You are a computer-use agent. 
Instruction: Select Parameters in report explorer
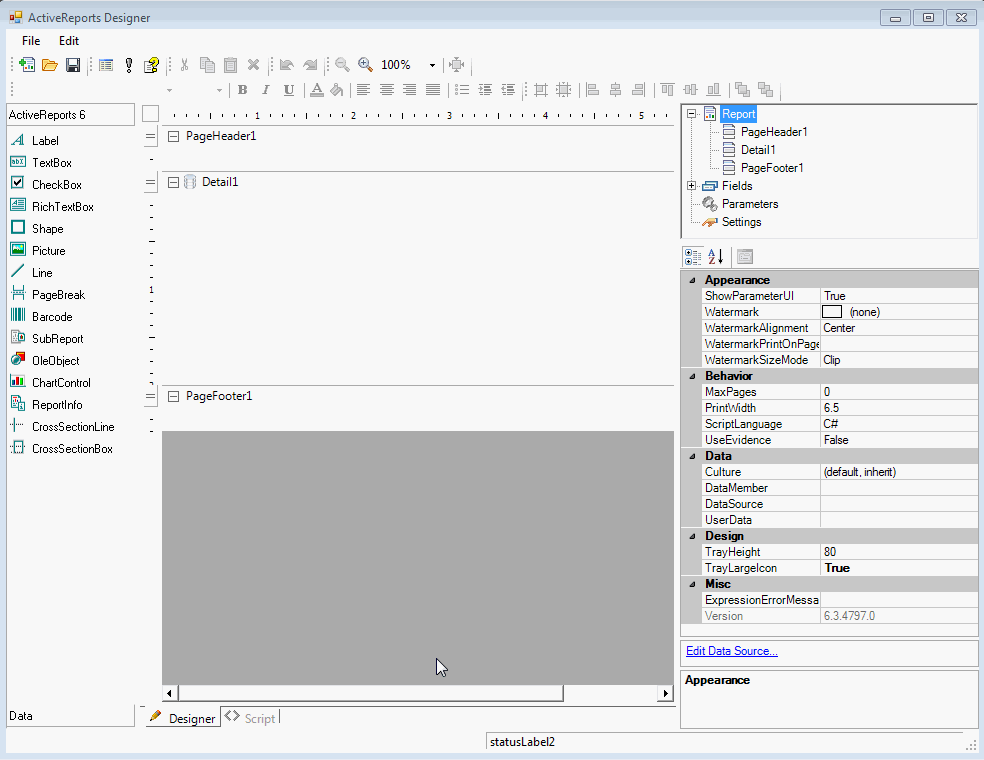coord(750,204)
